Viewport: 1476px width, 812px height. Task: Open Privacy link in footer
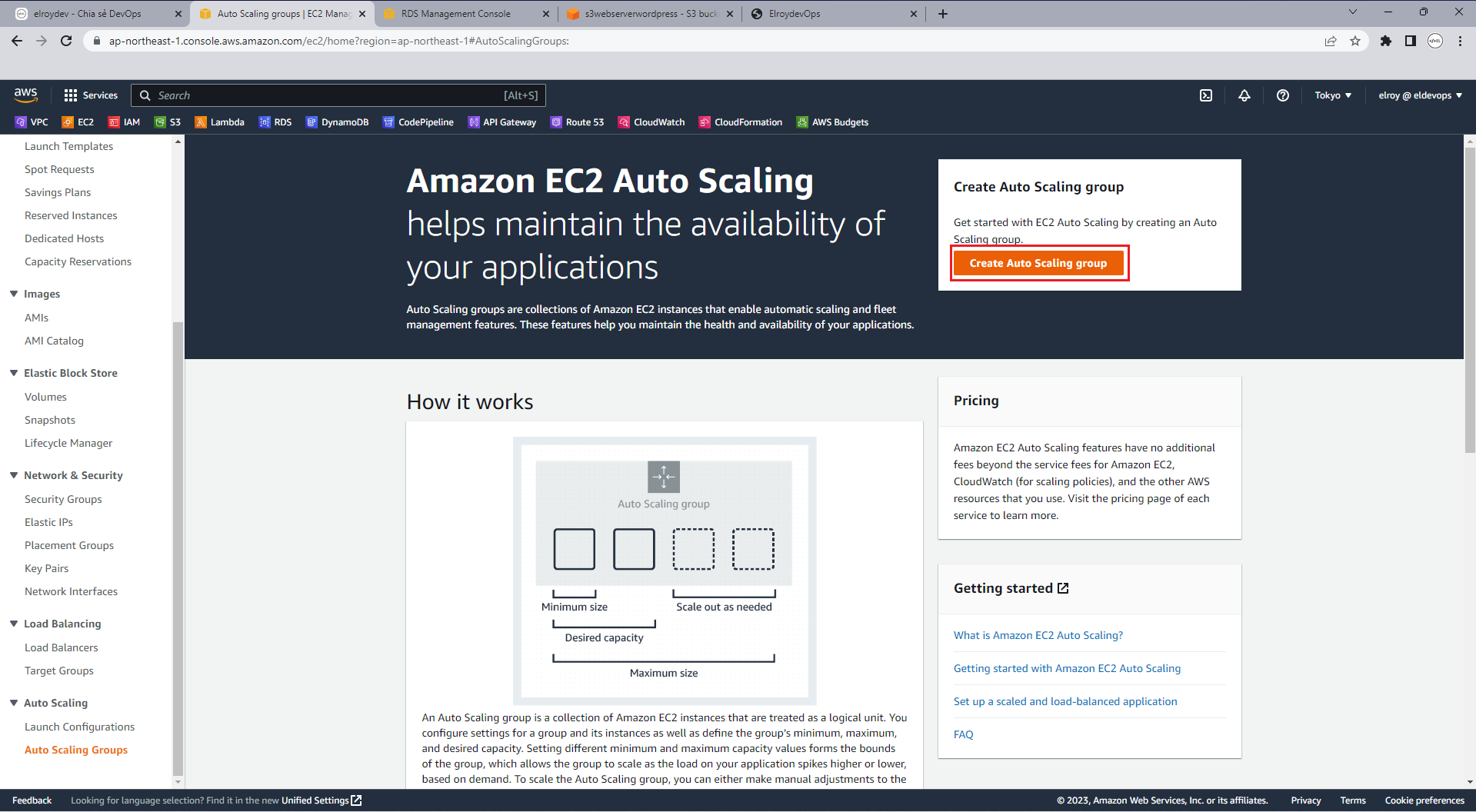click(x=1305, y=800)
